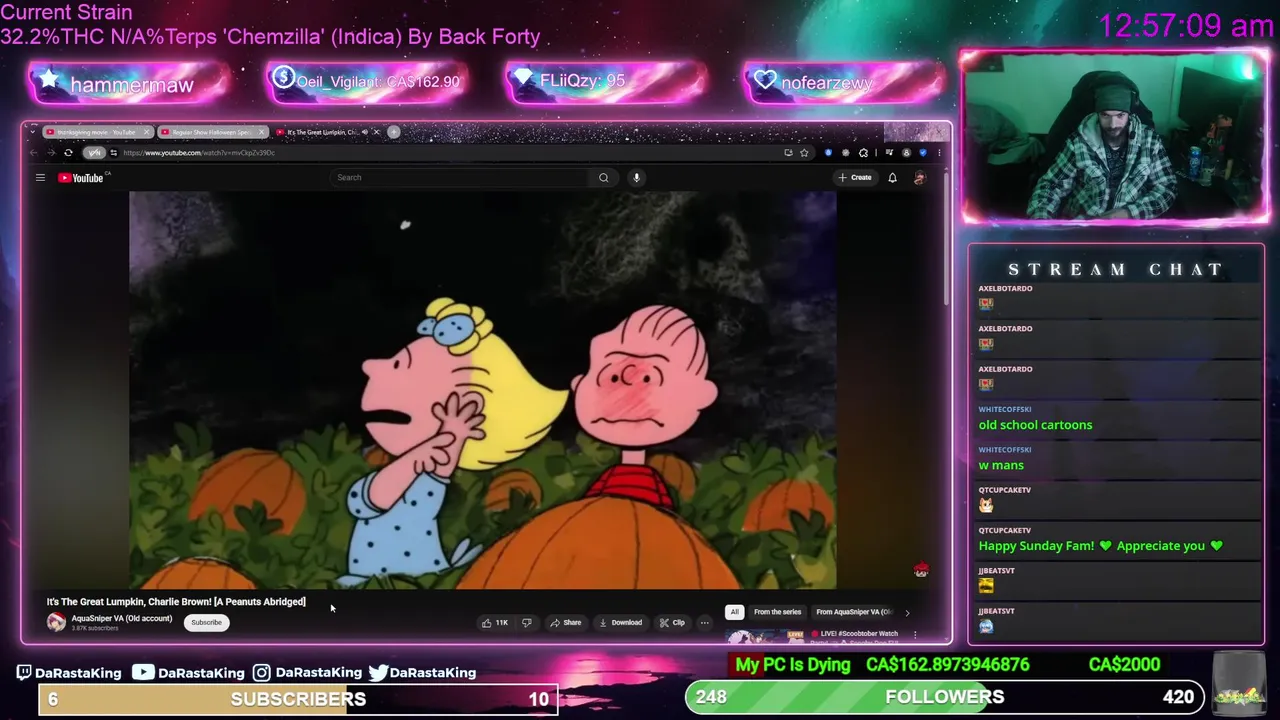1280x720 pixels.
Task: Open browser extensions puzzle icon
Action: (863, 153)
